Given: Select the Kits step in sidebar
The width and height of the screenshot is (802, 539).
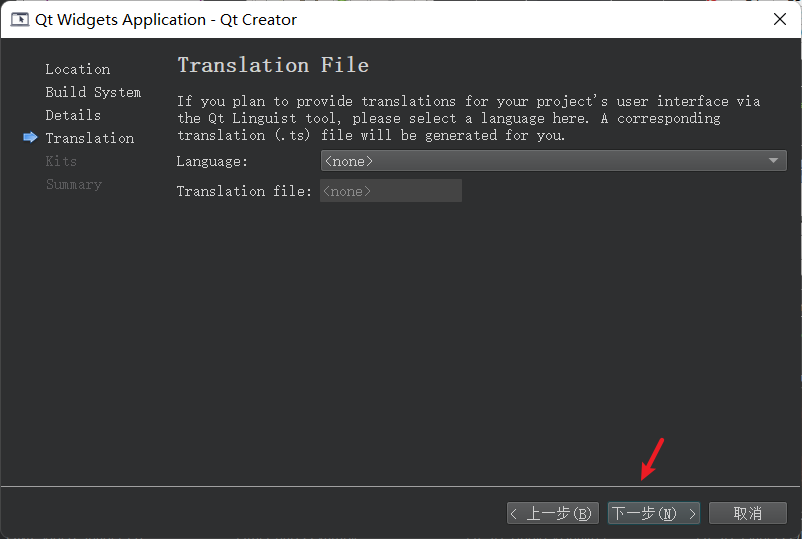Looking at the screenshot, I should [61, 161].
